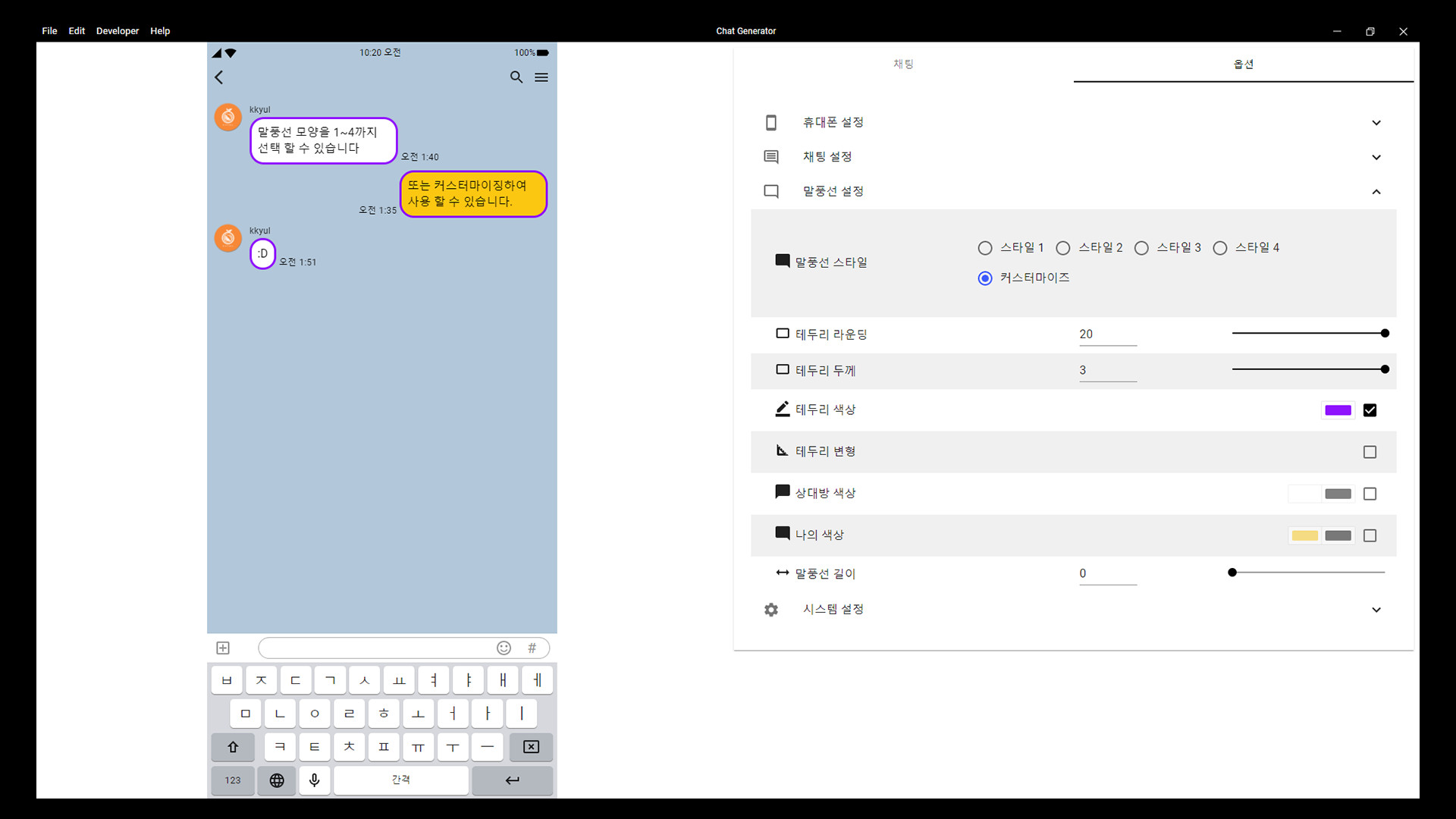Click the back arrow in the chat screen
This screenshot has height=819, width=1456.
click(218, 77)
